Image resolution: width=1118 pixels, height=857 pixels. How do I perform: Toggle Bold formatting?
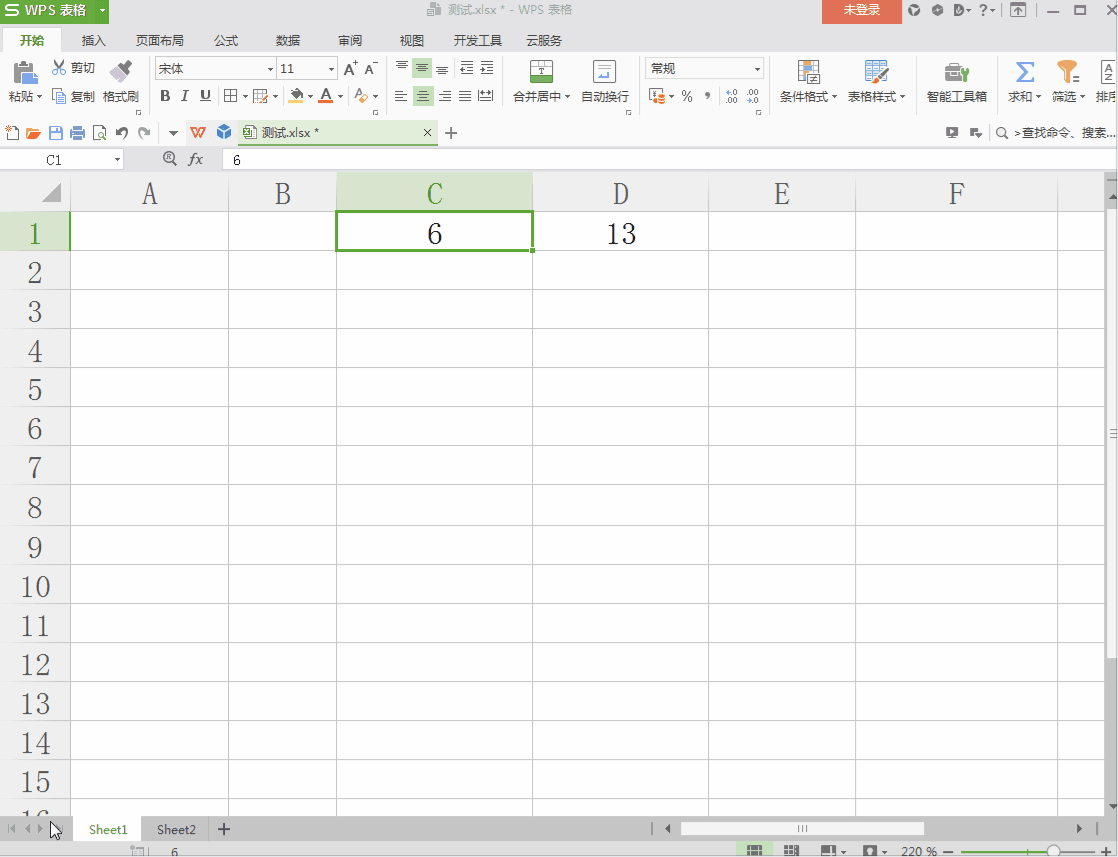165,96
